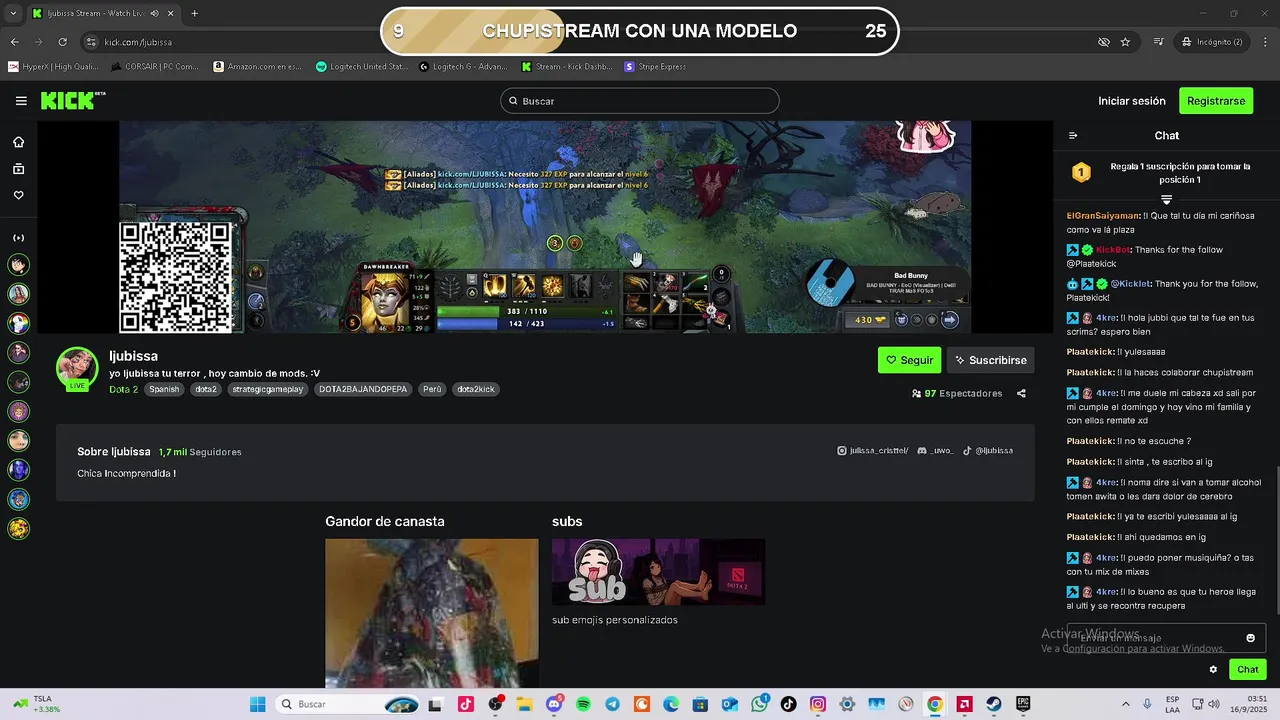Open WhatsApp from the taskbar
1280x720 pixels.
[760, 704]
